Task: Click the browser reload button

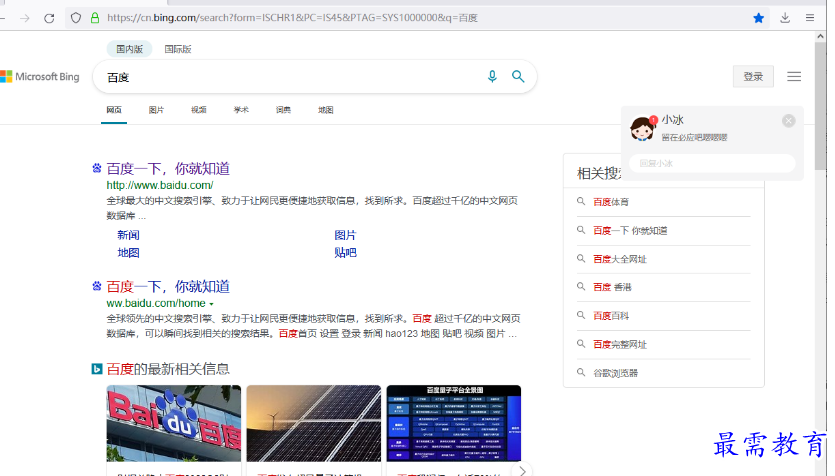Action: click(x=49, y=18)
